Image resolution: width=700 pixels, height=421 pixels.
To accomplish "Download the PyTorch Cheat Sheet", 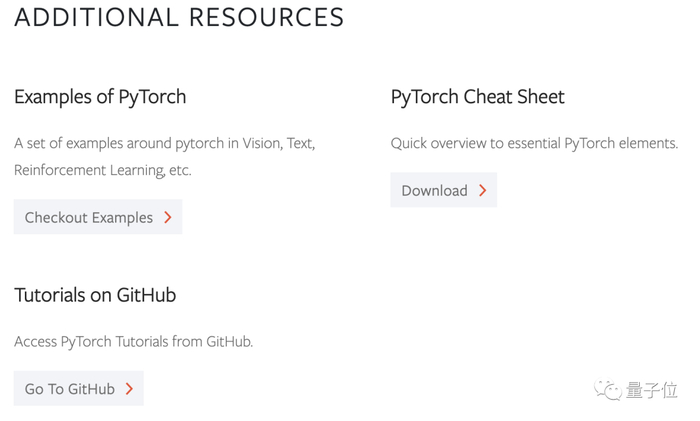I will click(x=443, y=190).
